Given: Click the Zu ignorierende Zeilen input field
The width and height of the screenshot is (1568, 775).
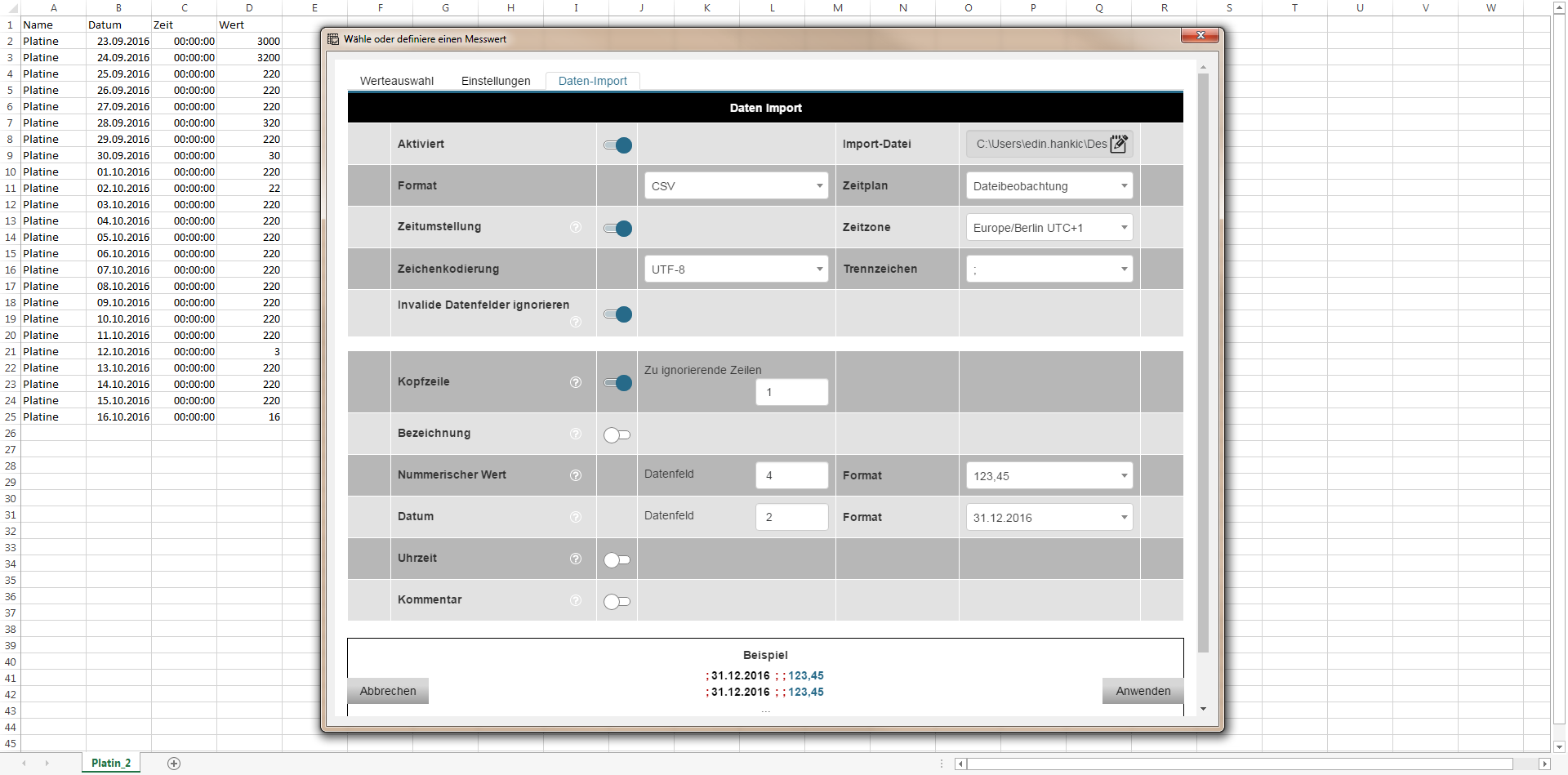Looking at the screenshot, I should [x=792, y=392].
